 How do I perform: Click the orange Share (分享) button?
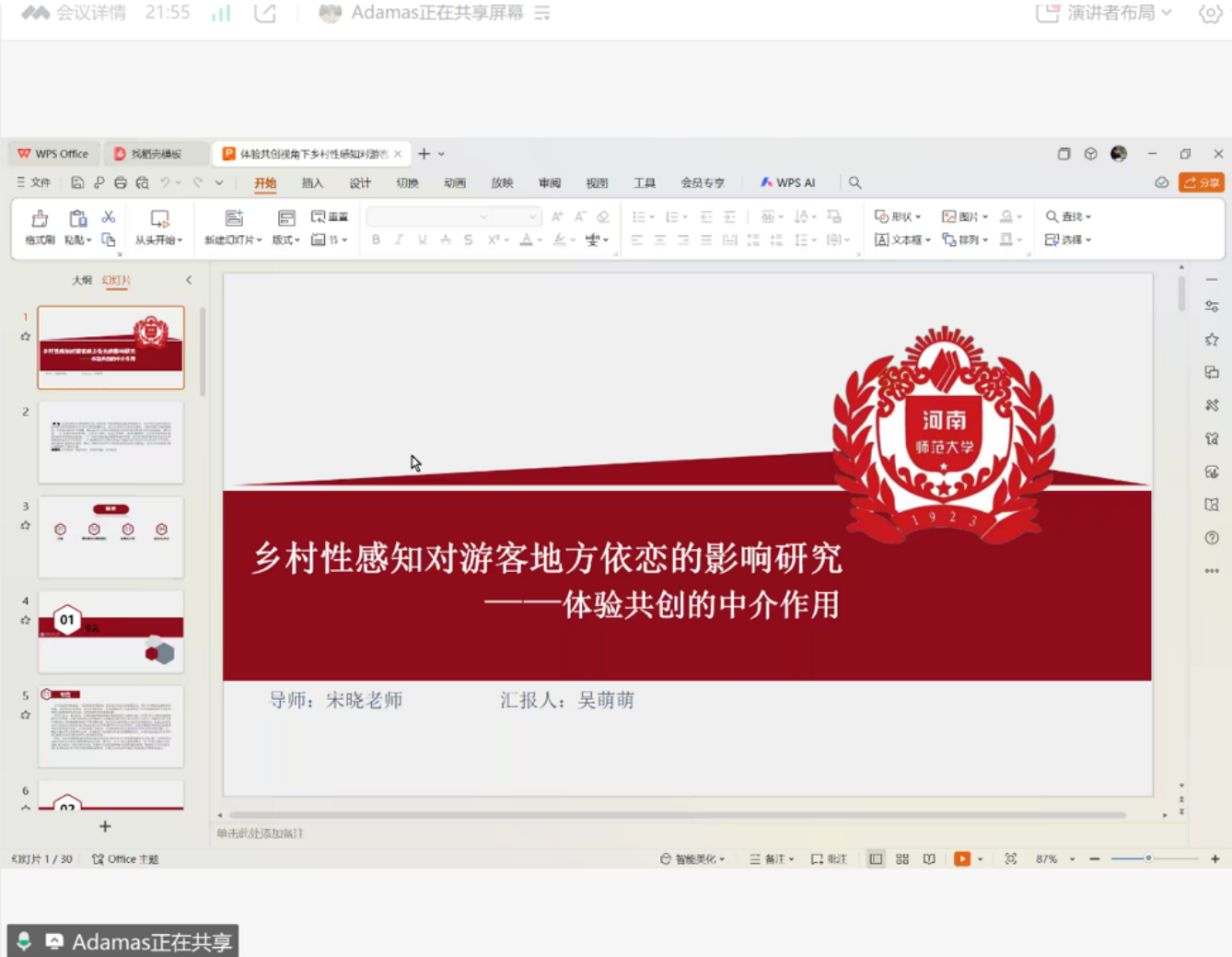click(x=1202, y=182)
